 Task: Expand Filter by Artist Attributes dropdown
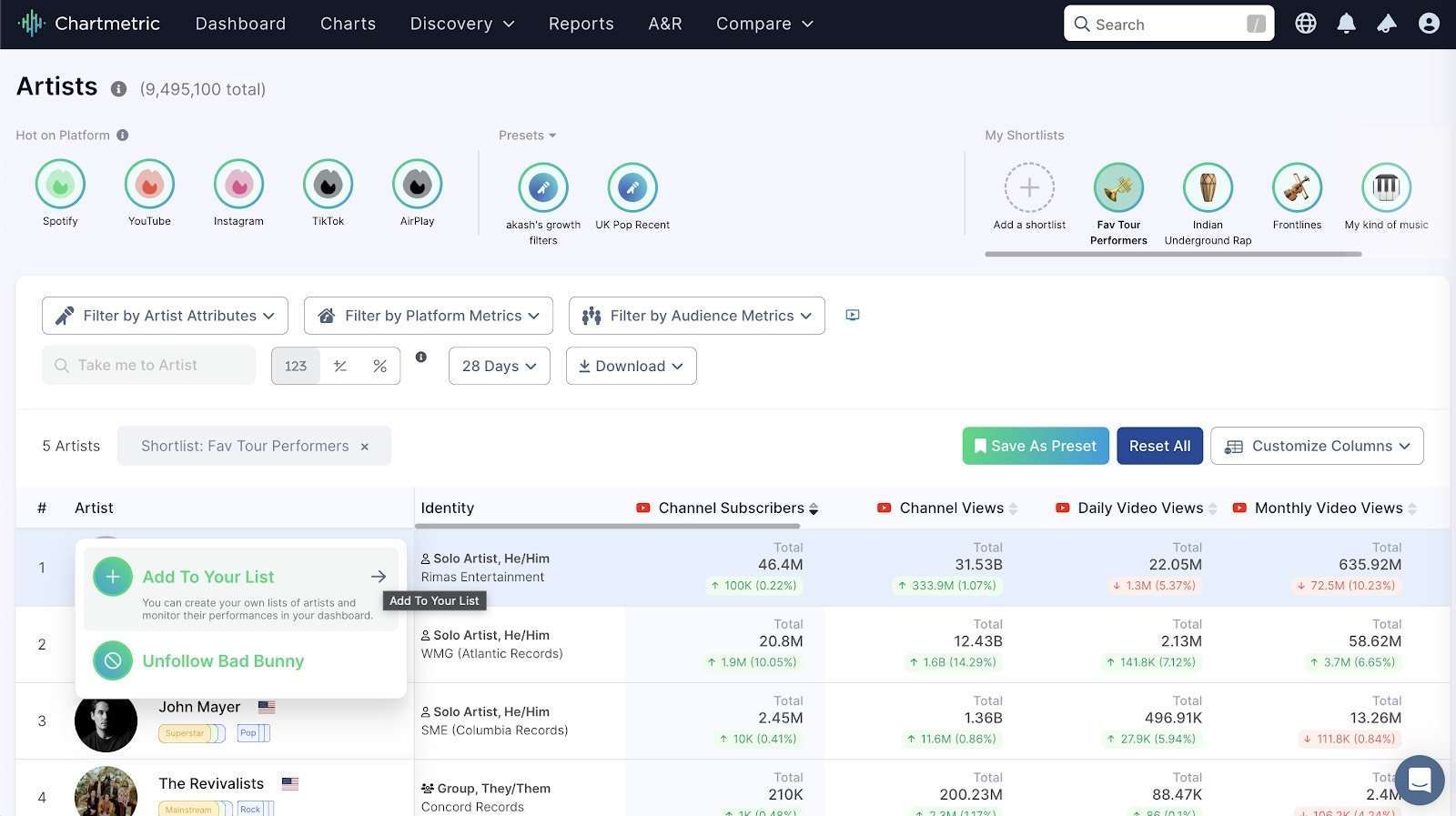coord(165,316)
